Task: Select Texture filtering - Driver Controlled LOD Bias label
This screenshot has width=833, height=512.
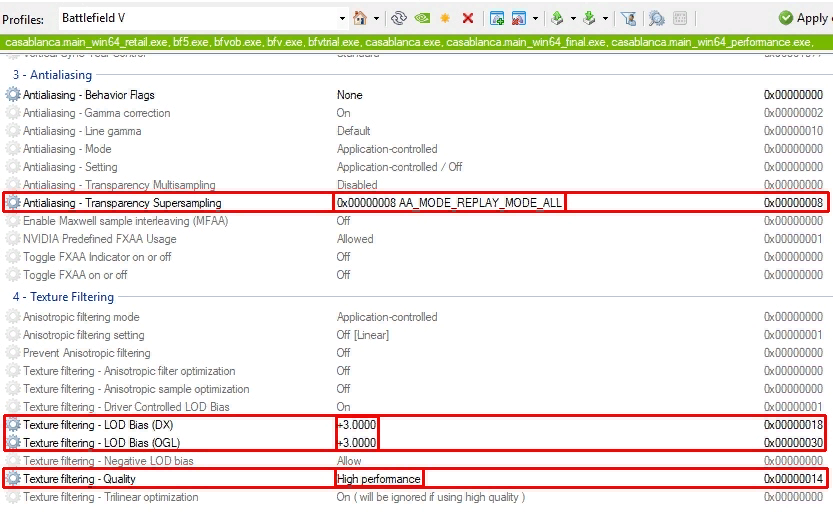Action: click(x=126, y=407)
